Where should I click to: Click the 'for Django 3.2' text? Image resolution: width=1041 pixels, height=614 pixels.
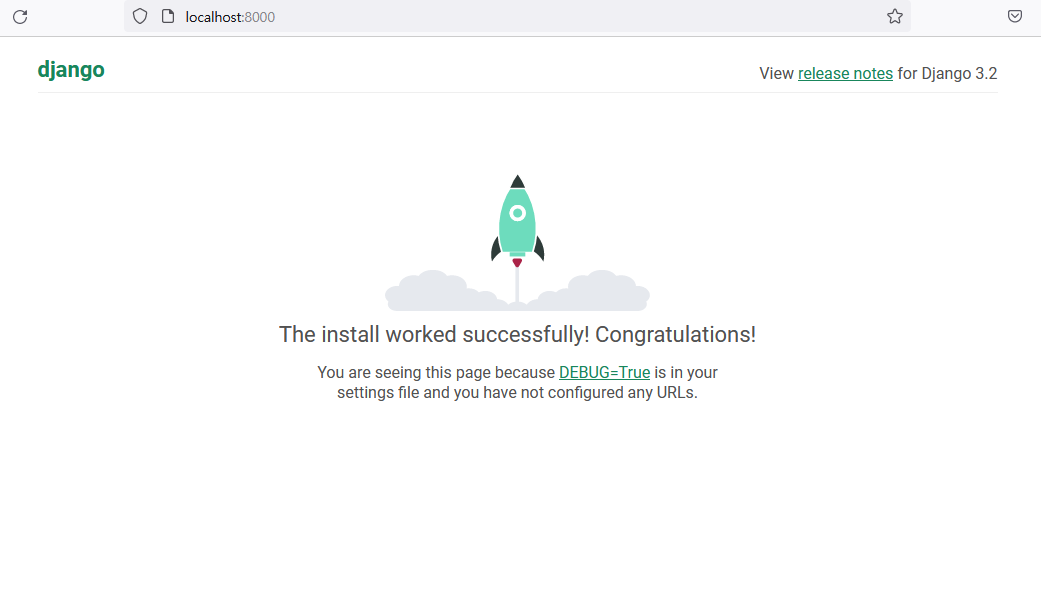coord(947,74)
